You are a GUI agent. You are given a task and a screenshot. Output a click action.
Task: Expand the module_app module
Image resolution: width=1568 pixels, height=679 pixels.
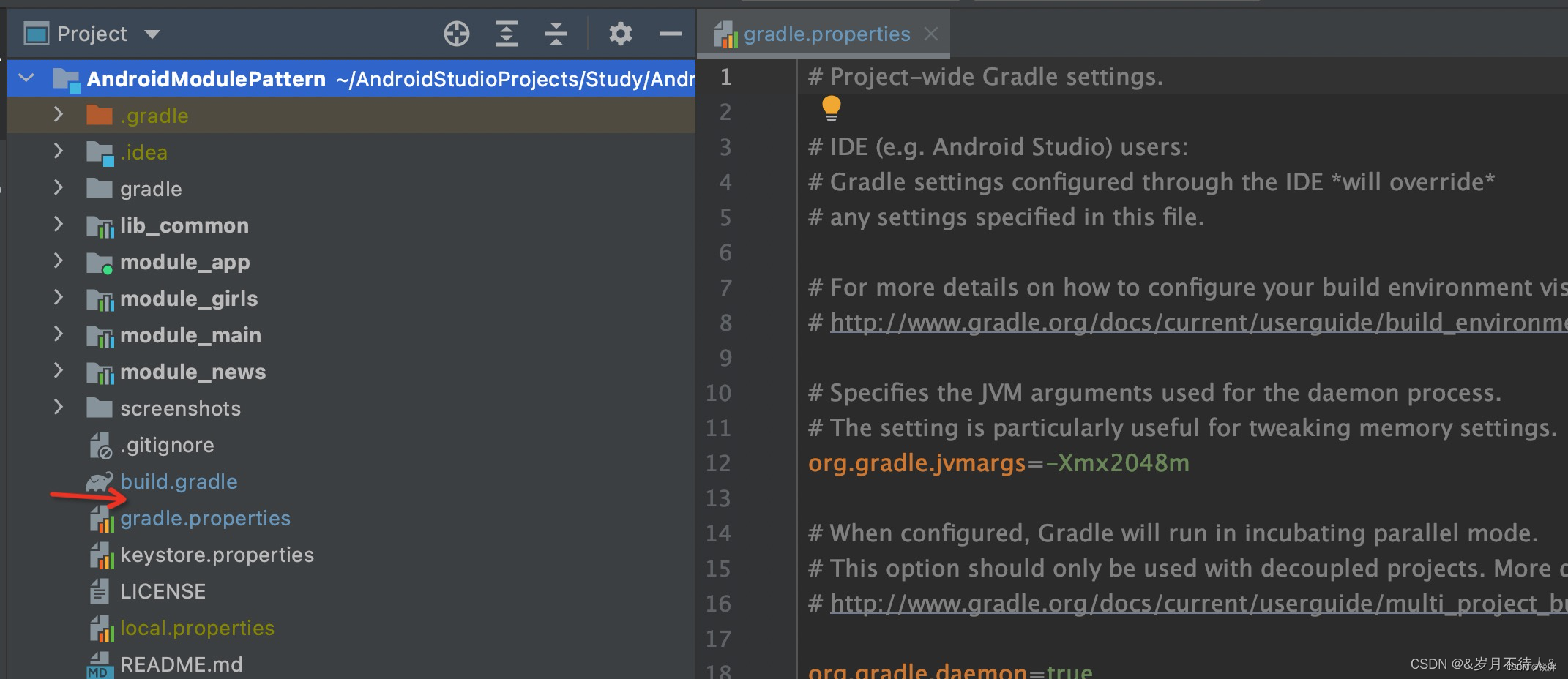(59, 261)
